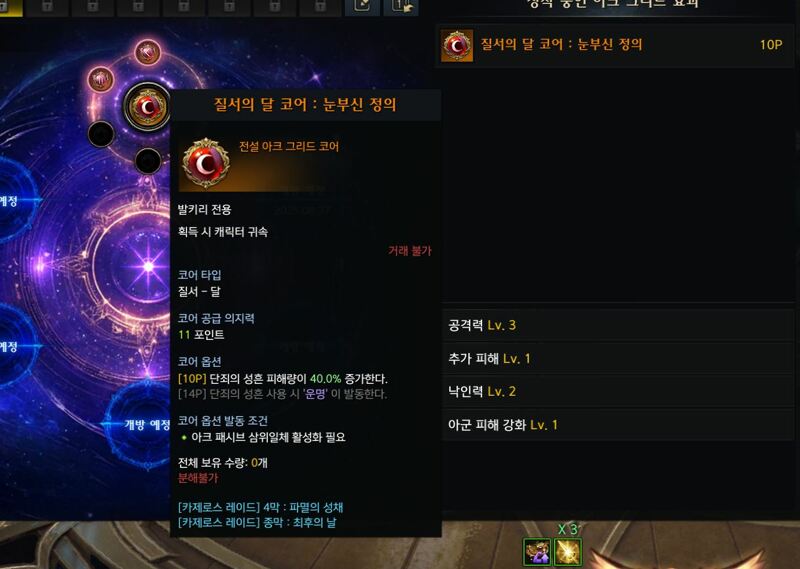This screenshot has height=569, width=800.
Task: Select the left pink gem slot
Action: click(x=101, y=80)
